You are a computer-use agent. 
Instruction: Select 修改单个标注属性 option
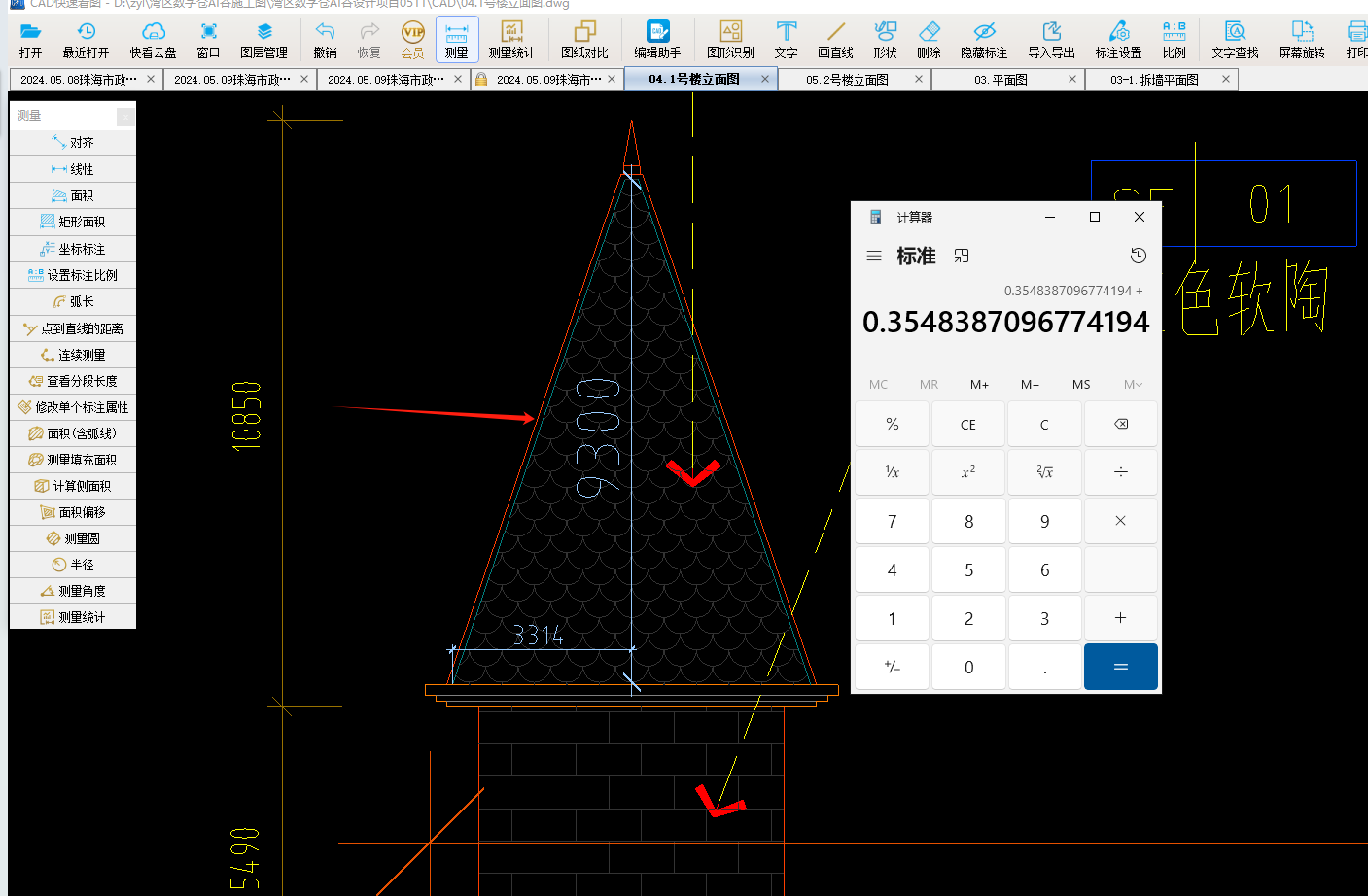coord(73,407)
